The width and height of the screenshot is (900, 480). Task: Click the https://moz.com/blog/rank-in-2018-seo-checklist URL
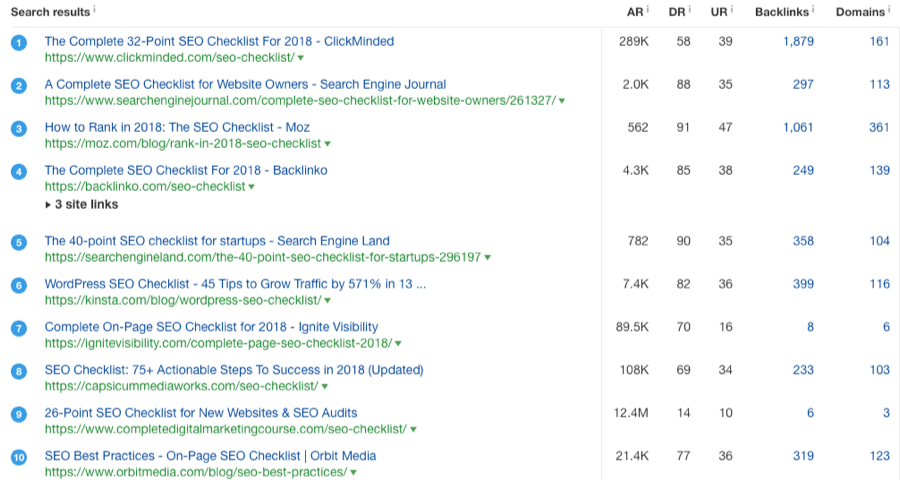tap(183, 144)
